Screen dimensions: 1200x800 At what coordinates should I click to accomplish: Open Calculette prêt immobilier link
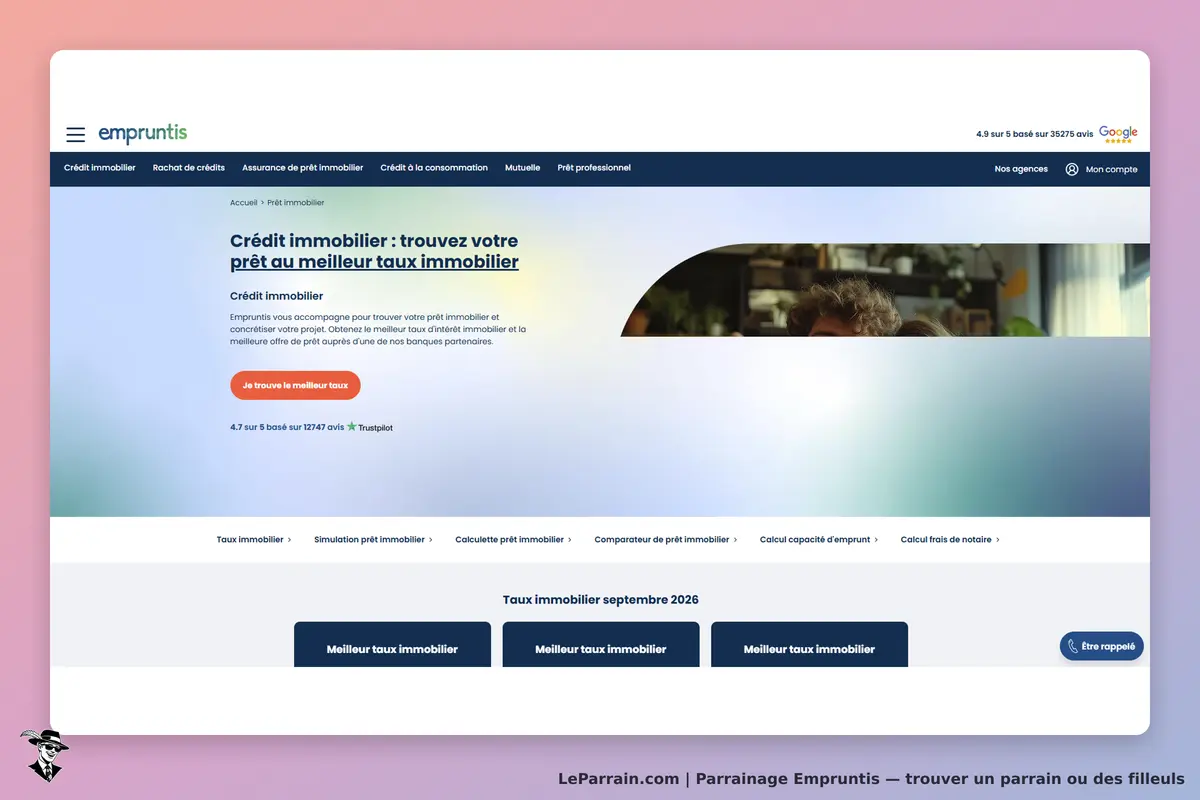[x=513, y=539]
